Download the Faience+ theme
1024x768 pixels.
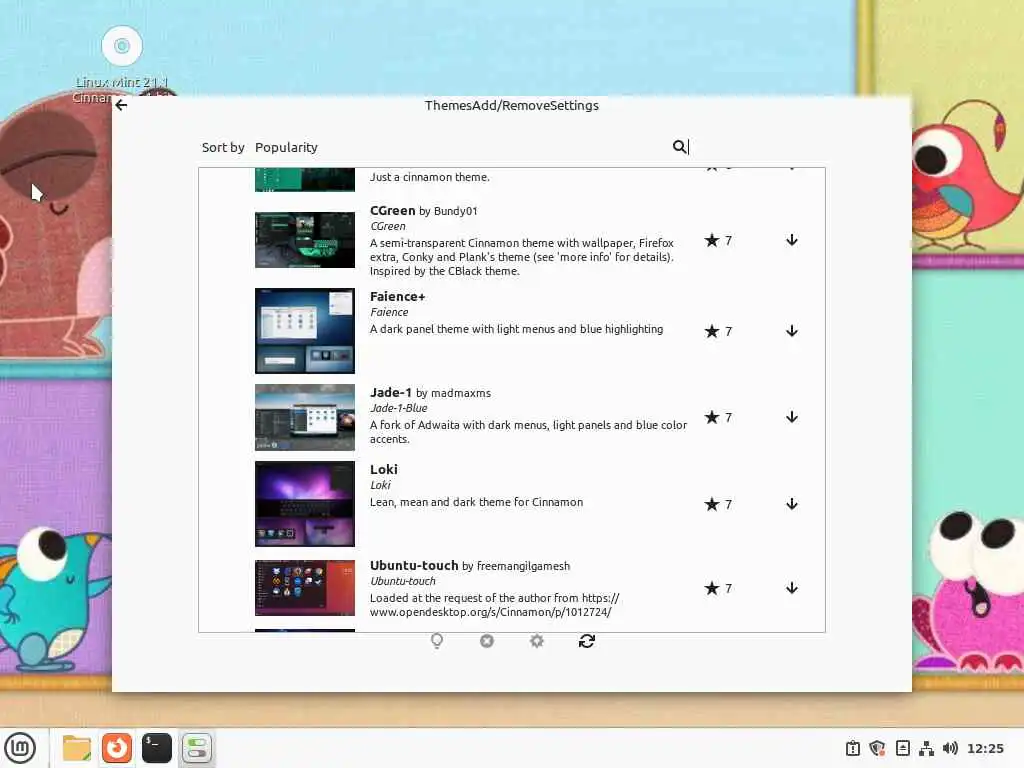click(792, 331)
